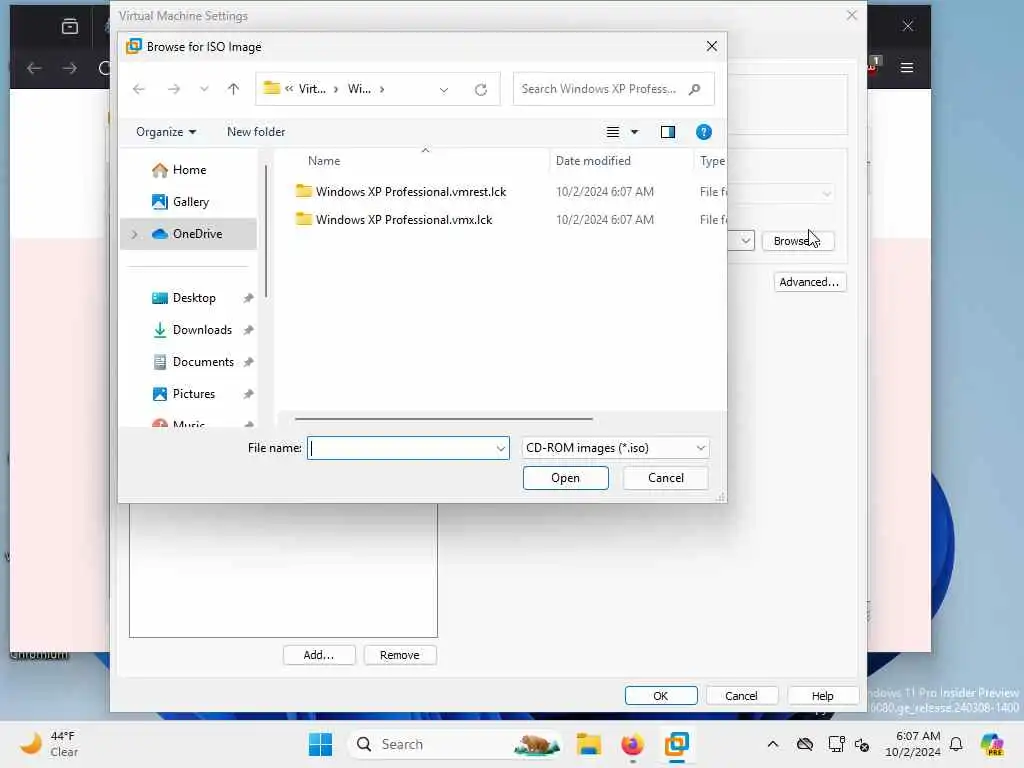The image size is (1024, 768).
Task: Open Help in the Browse dialog
Action: (x=703, y=132)
